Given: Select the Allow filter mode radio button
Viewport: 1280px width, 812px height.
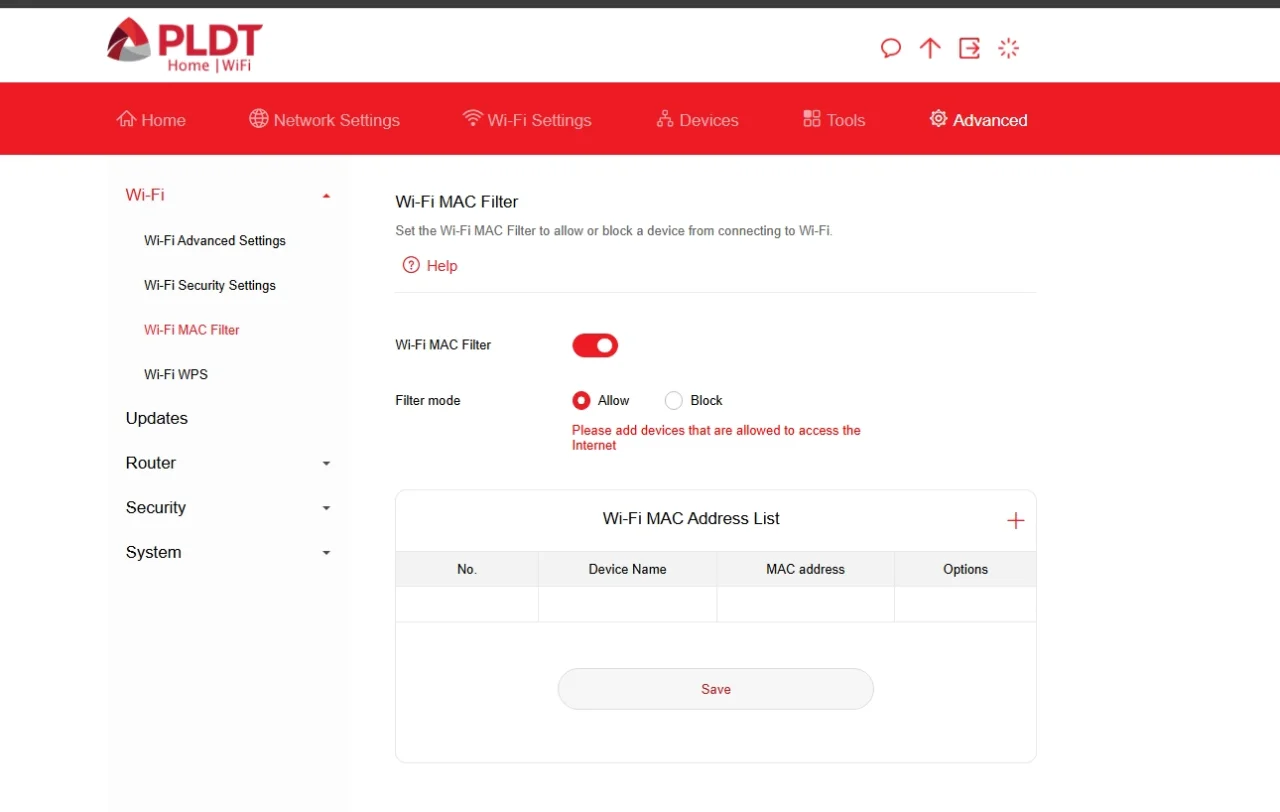Looking at the screenshot, I should (581, 400).
